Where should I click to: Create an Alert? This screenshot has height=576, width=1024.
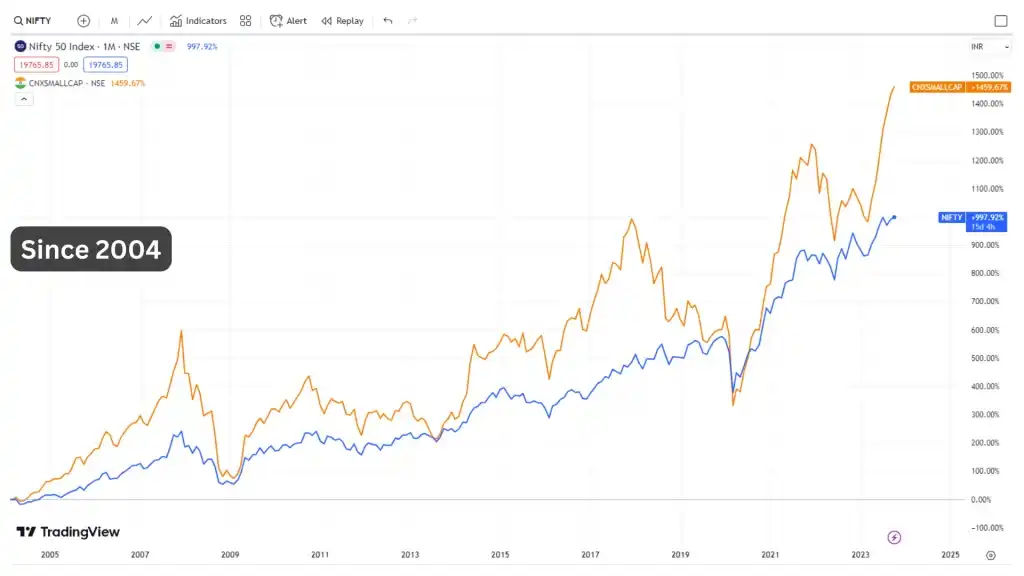coord(288,21)
